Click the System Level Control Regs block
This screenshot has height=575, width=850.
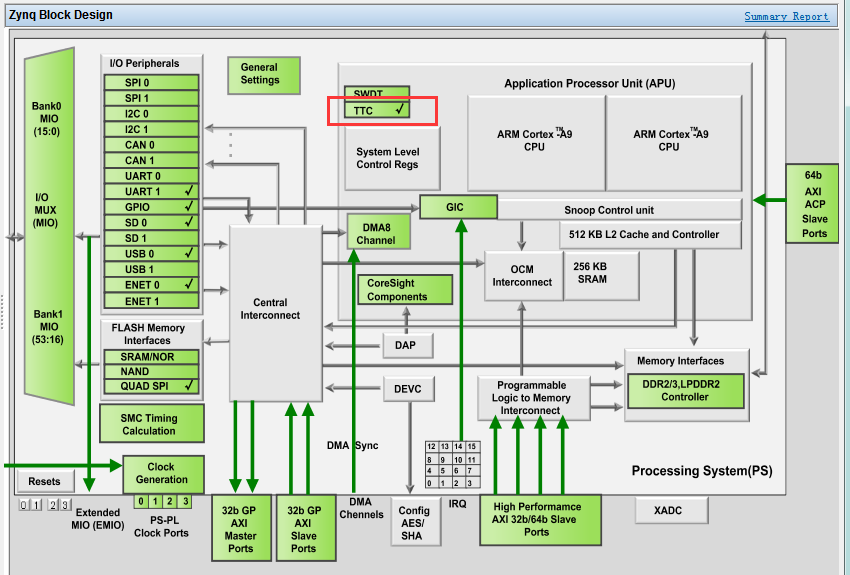(392, 158)
